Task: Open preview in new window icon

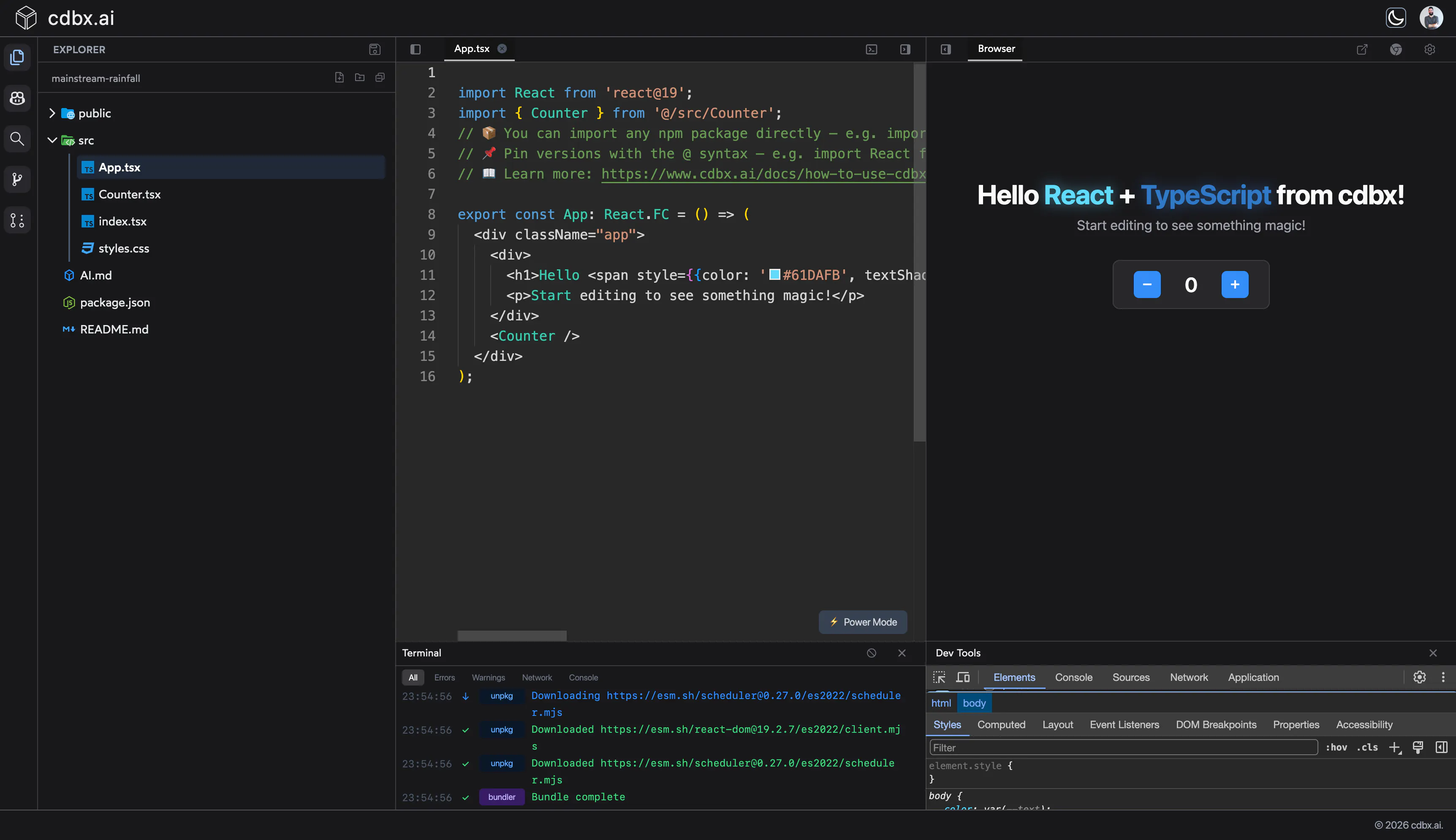Action: click(x=1362, y=49)
